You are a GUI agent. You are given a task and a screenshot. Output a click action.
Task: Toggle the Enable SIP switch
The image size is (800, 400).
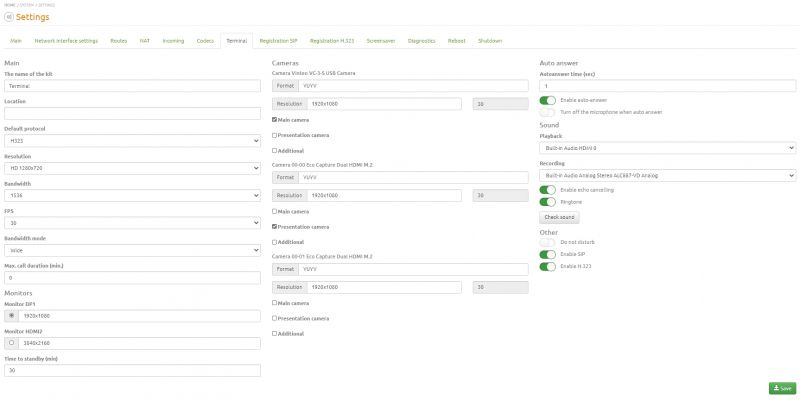547,254
